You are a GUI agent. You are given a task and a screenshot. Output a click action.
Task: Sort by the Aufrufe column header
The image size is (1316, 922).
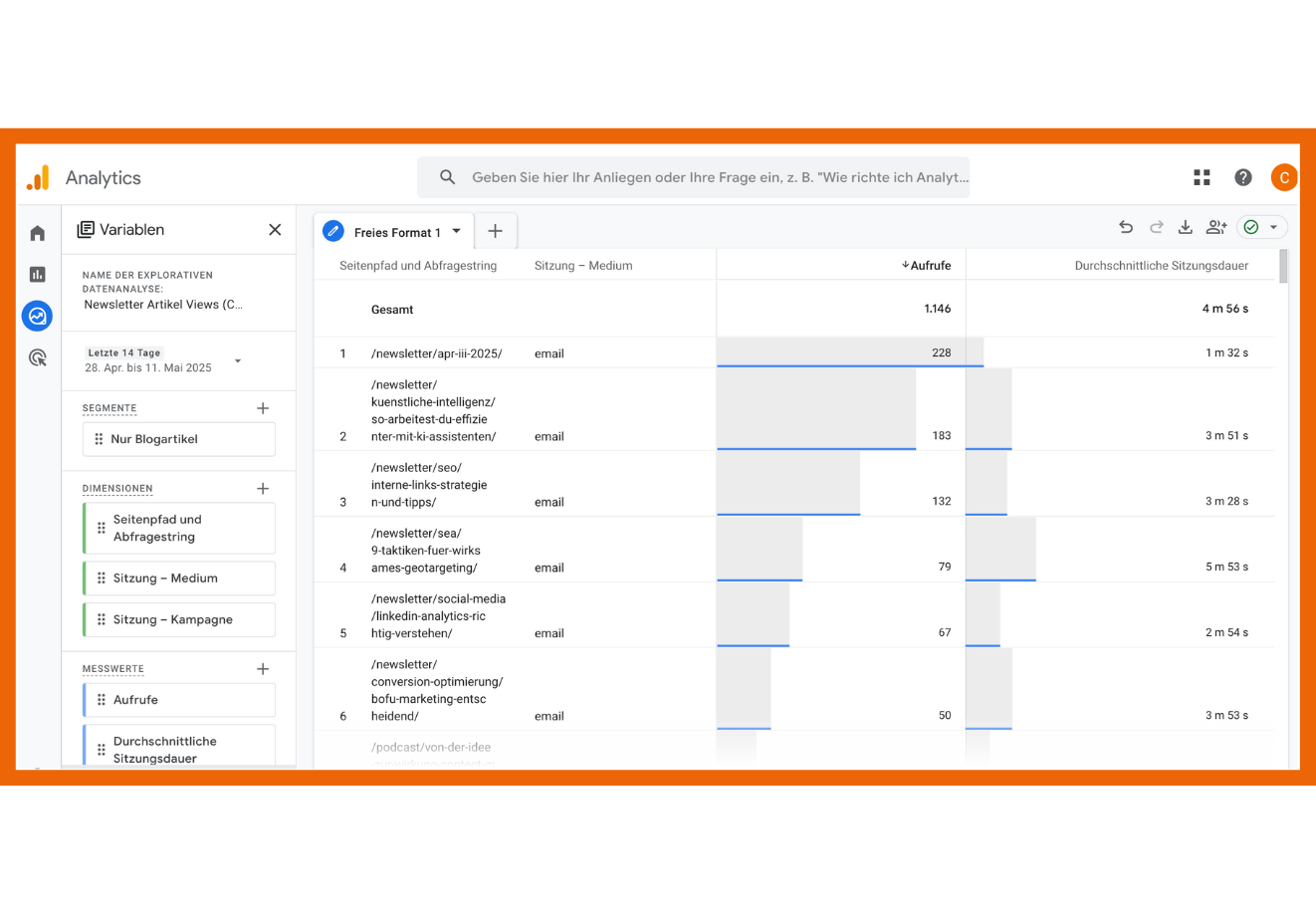click(928, 266)
